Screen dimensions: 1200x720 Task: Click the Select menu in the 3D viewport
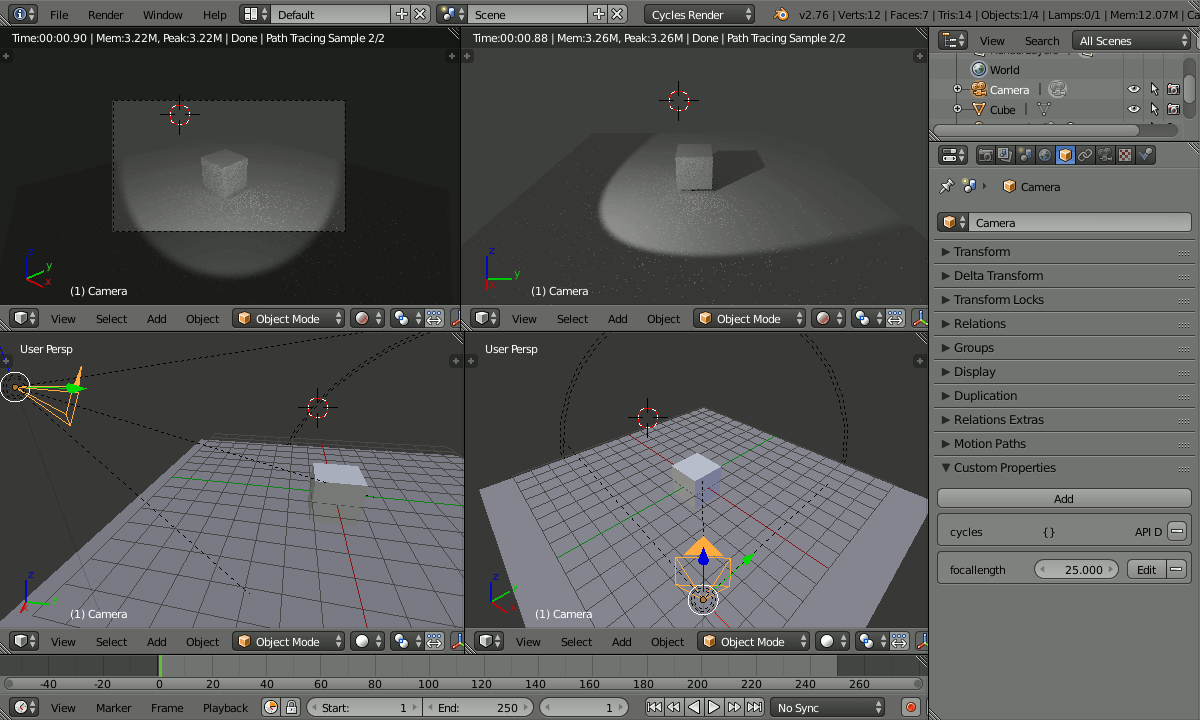coord(111,318)
